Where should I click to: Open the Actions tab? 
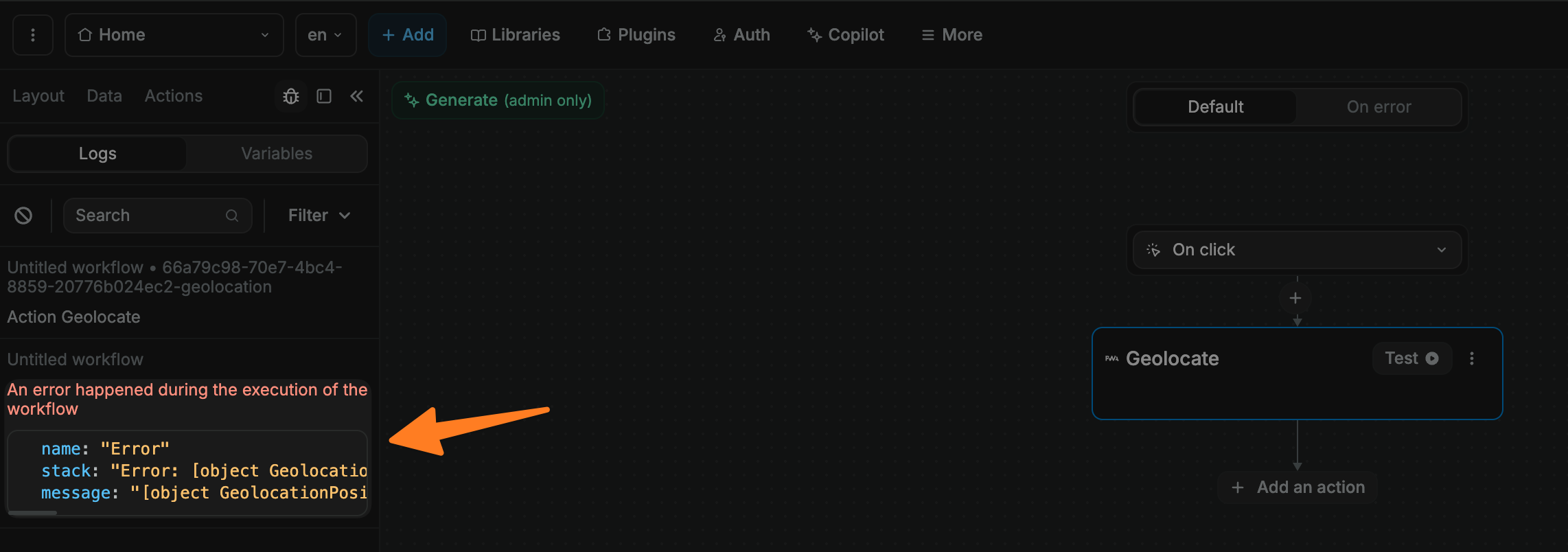click(x=173, y=96)
